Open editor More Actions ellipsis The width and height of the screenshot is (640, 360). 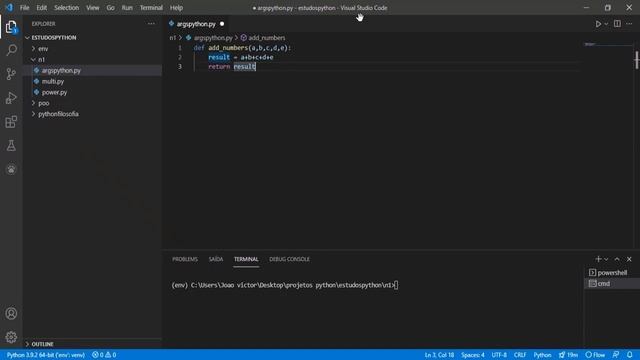coord(629,24)
